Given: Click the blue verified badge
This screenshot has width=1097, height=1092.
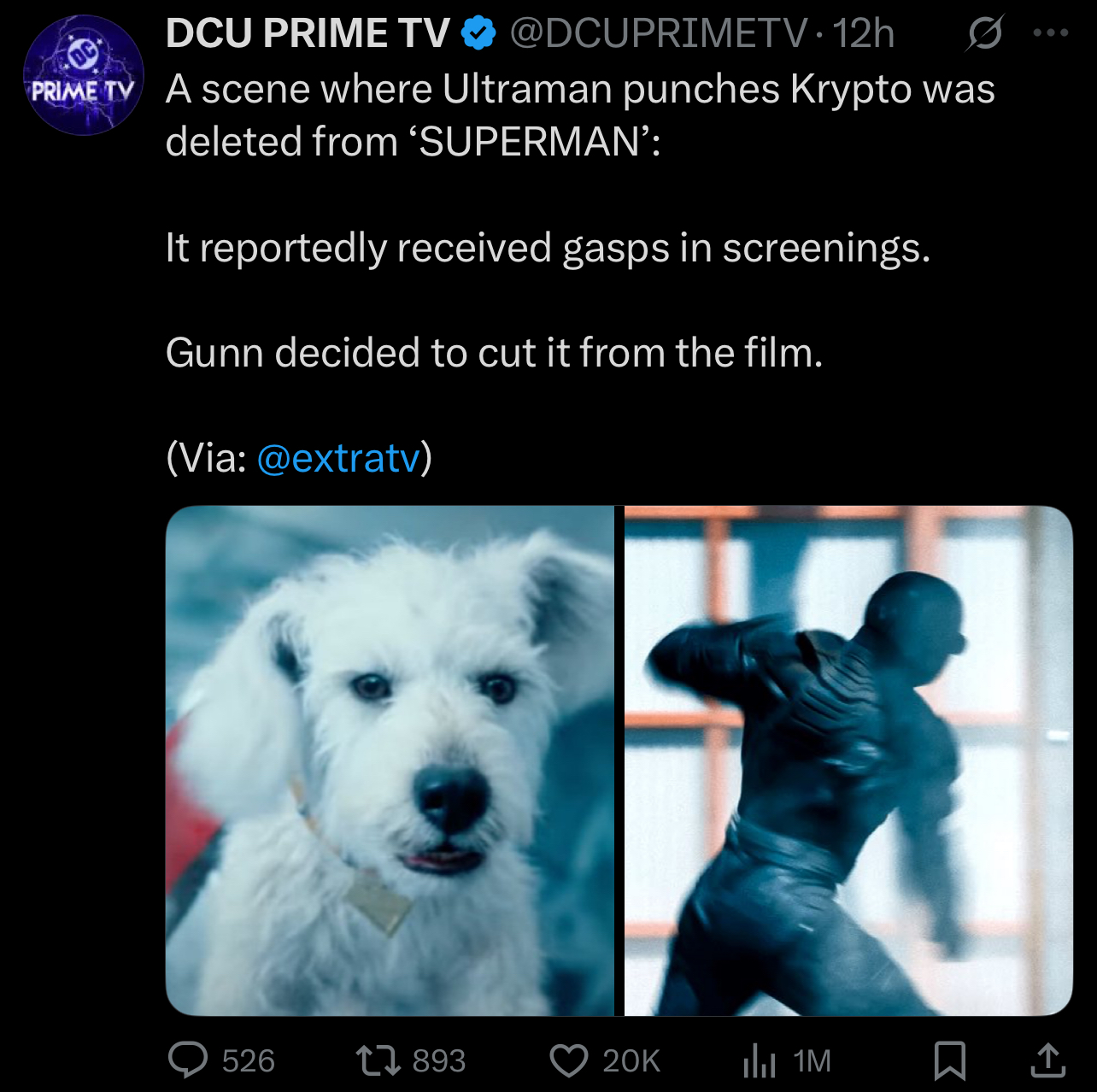Looking at the screenshot, I should [478, 33].
